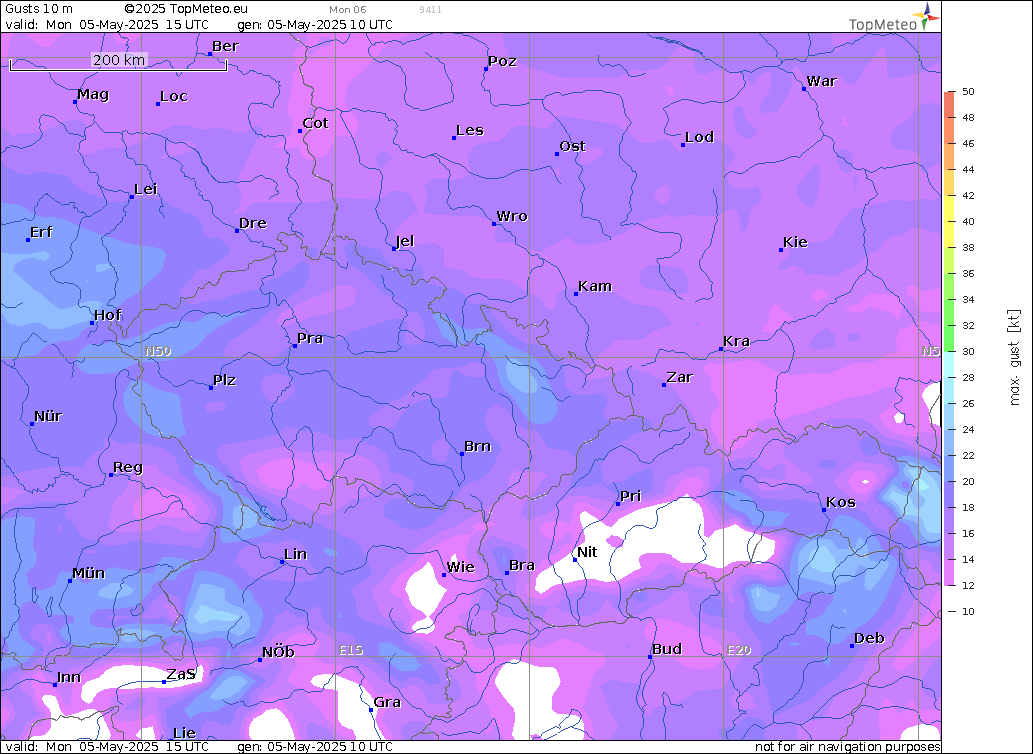The width and height of the screenshot is (1033, 754).
Task: Select the Bud city label
Action: tap(667, 649)
